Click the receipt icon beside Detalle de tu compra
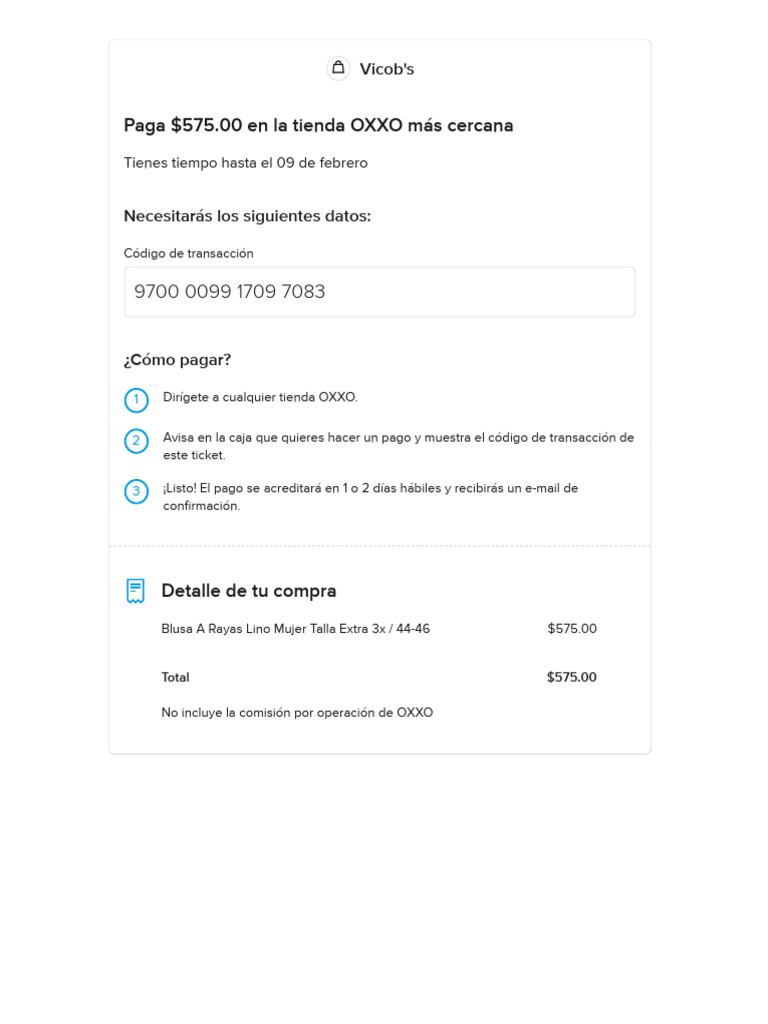The width and height of the screenshot is (768, 1024). tap(136, 591)
